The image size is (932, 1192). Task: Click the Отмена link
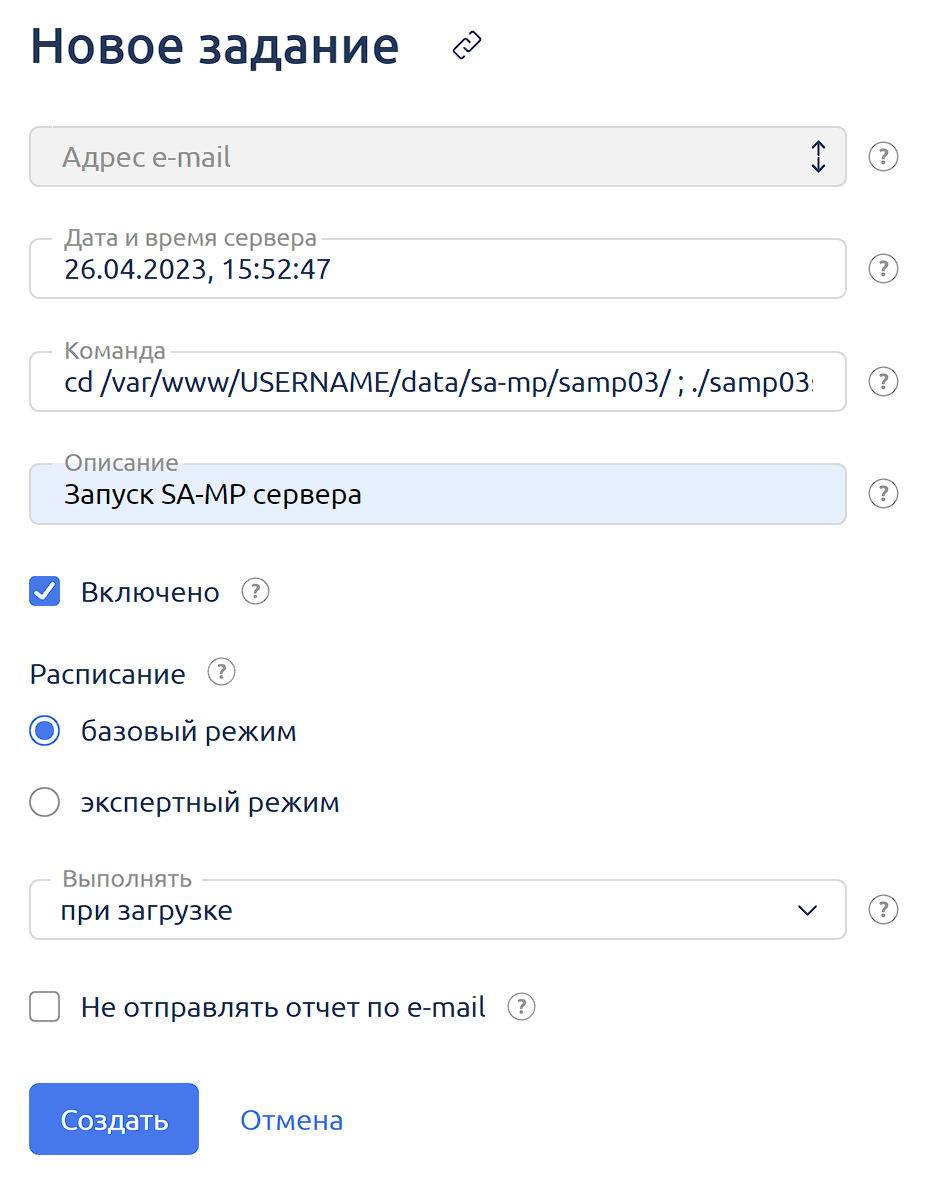click(x=291, y=1120)
